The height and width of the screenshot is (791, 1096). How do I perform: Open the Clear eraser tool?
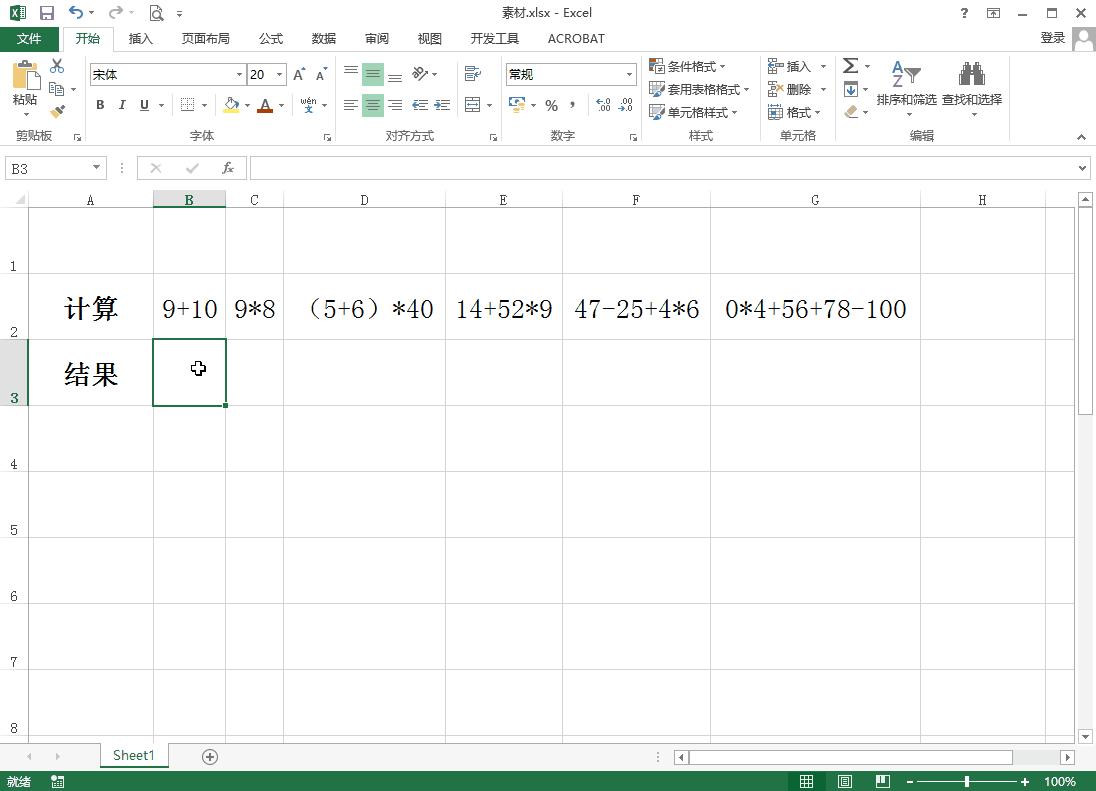point(851,112)
